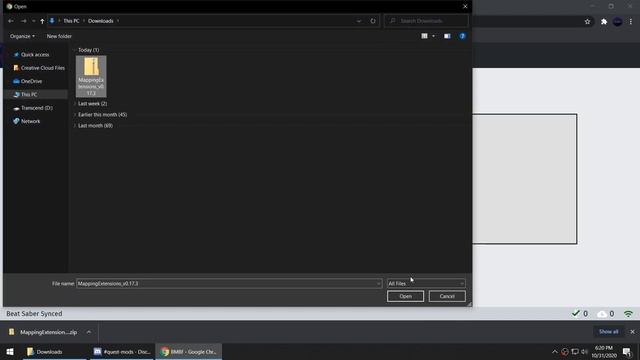640x360 pixels.
Task: Open Windows Start menu
Action: point(10,352)
